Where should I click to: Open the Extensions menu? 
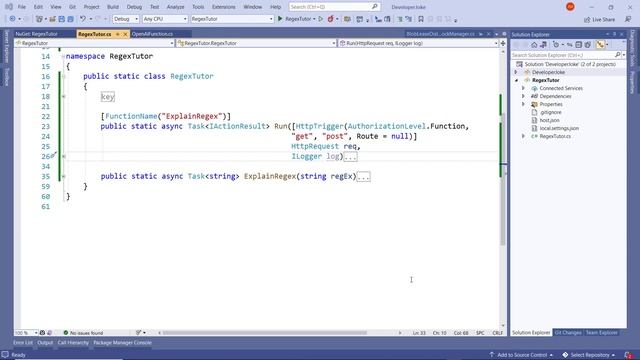pyautogui.click(x=224, y=7)
